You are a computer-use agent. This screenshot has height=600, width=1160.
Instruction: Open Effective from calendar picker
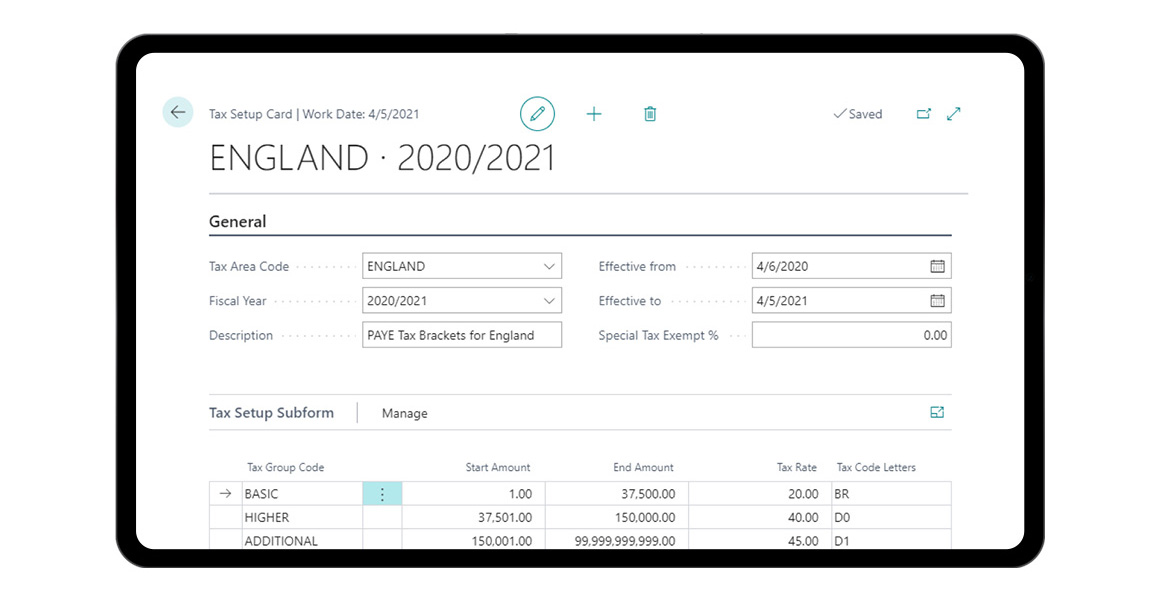[937, 266]
